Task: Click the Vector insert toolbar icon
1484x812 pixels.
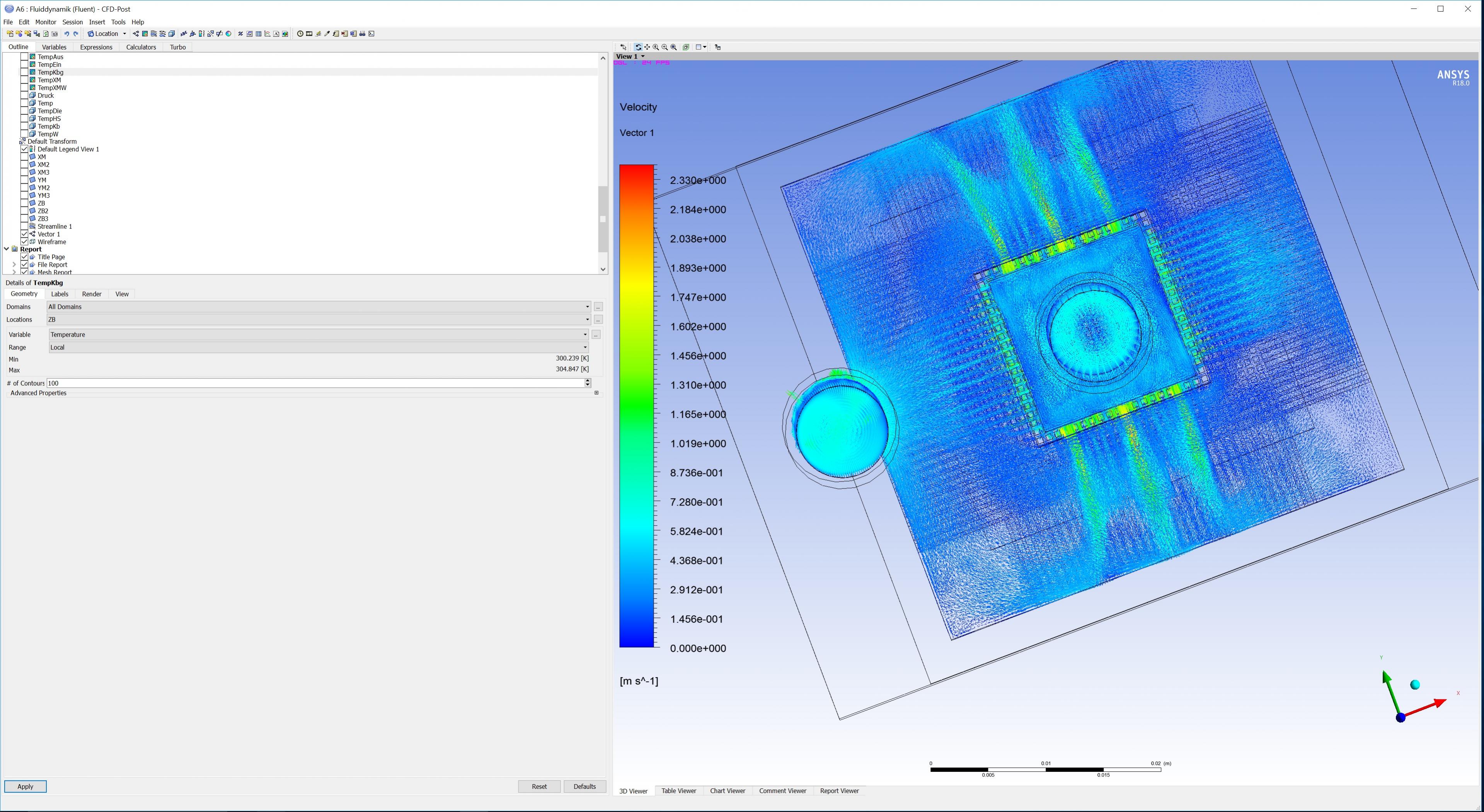Action: [136, 34]
